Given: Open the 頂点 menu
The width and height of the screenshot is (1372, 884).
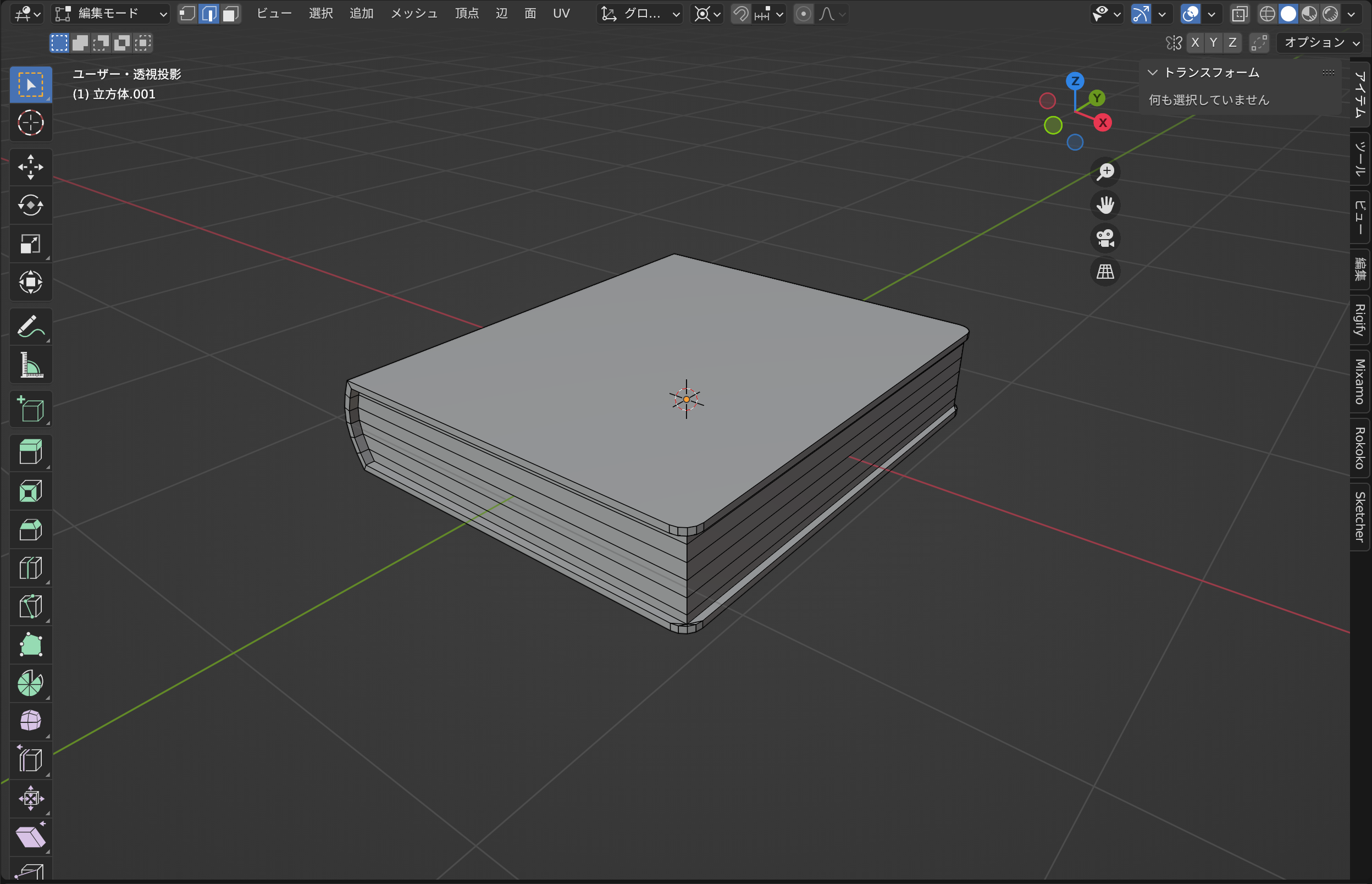Looking at the screenshot, I should coord(467,14).
